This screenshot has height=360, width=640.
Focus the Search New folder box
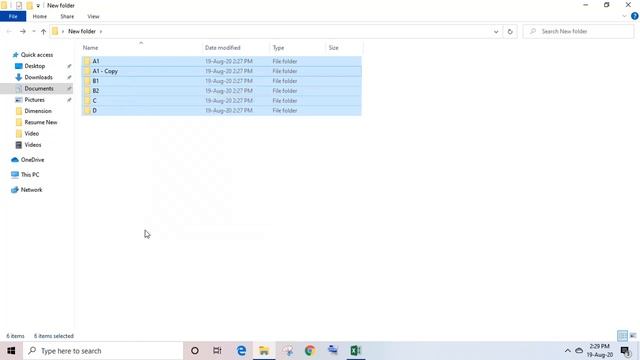click(x=578, y=31)
